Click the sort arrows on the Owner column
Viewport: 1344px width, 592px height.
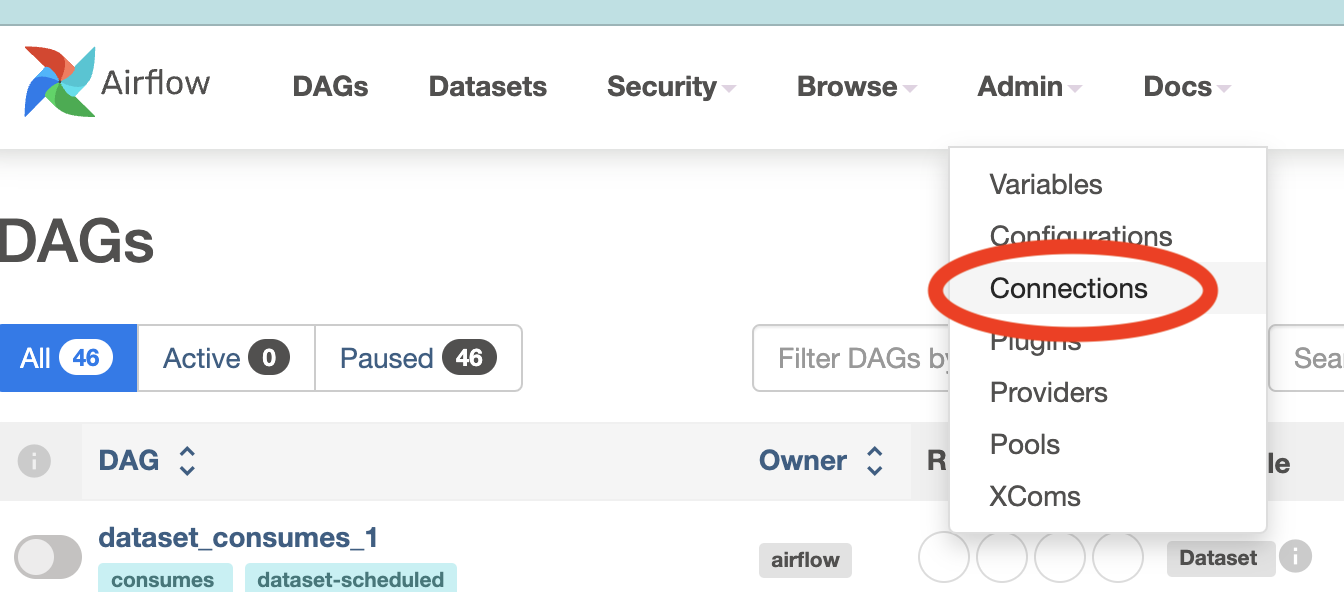pos(874,461)
